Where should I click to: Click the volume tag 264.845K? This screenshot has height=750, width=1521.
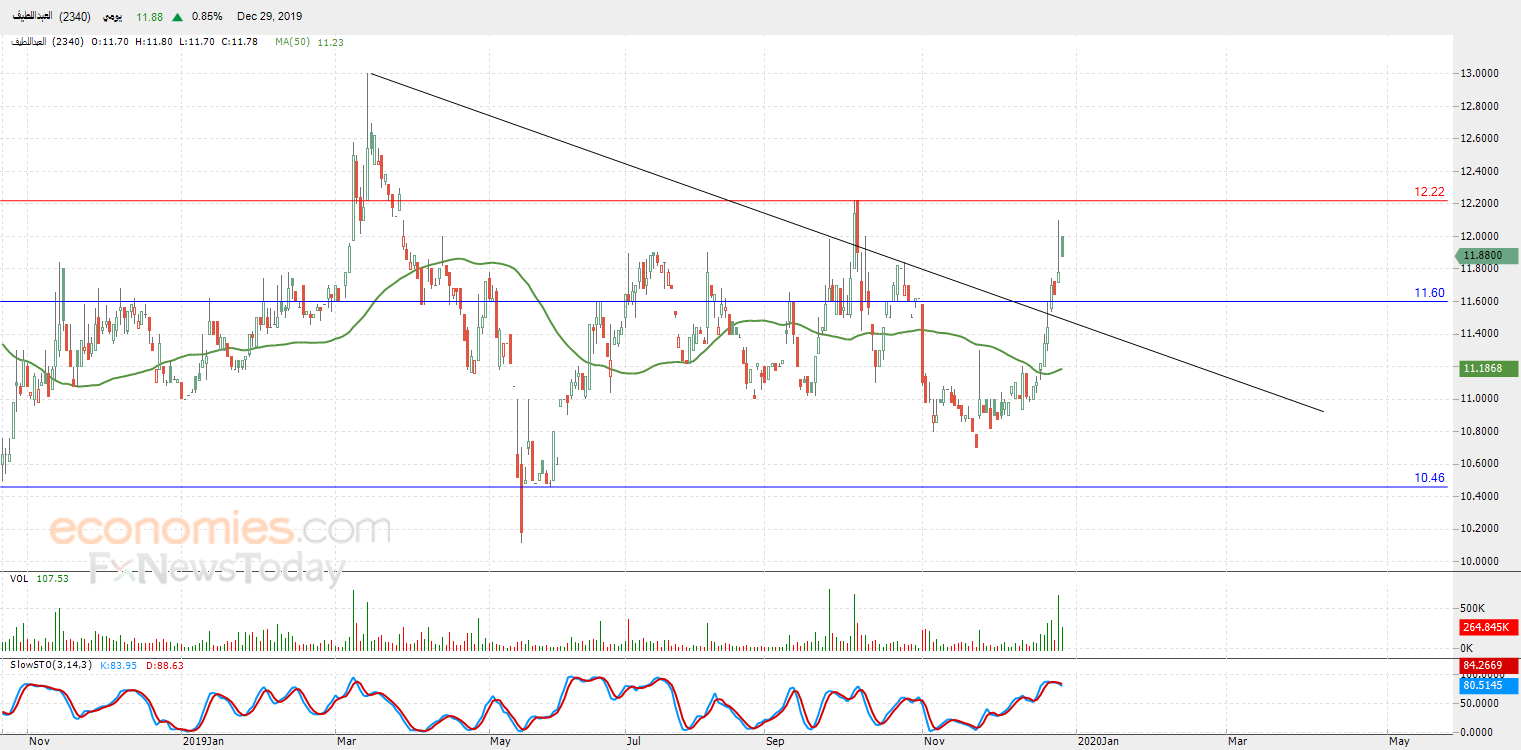1488,628
